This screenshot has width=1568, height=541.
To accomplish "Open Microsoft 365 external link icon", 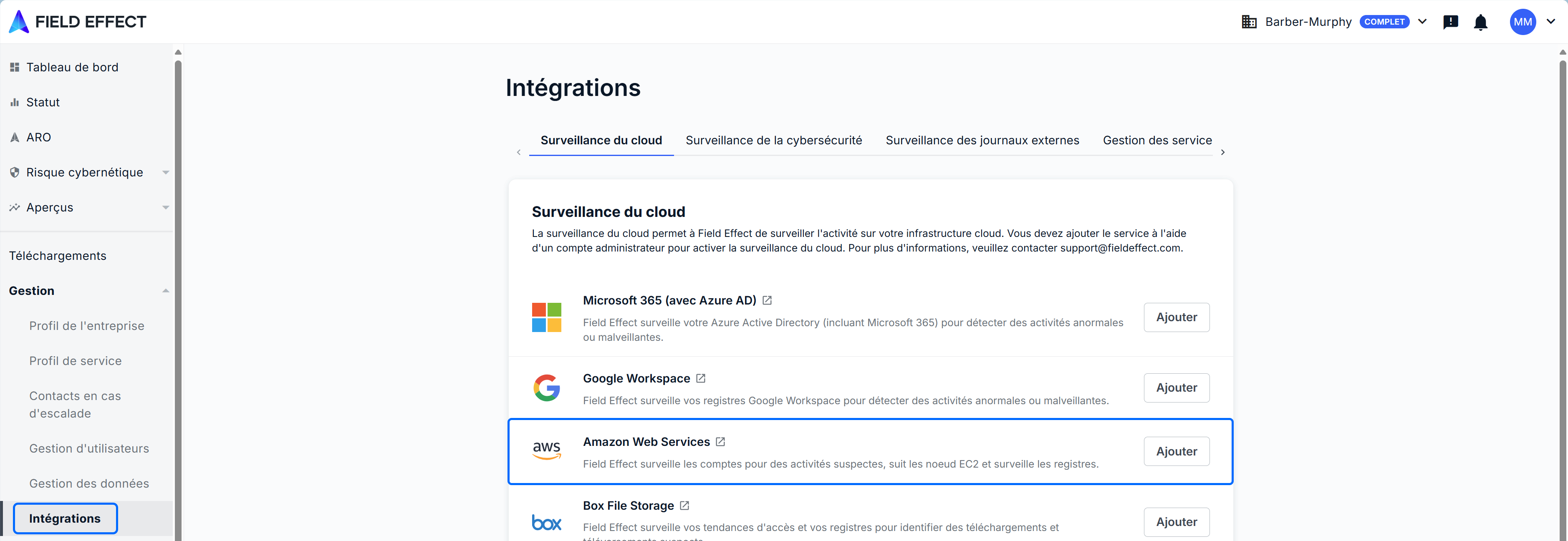I will coord(767,301).
